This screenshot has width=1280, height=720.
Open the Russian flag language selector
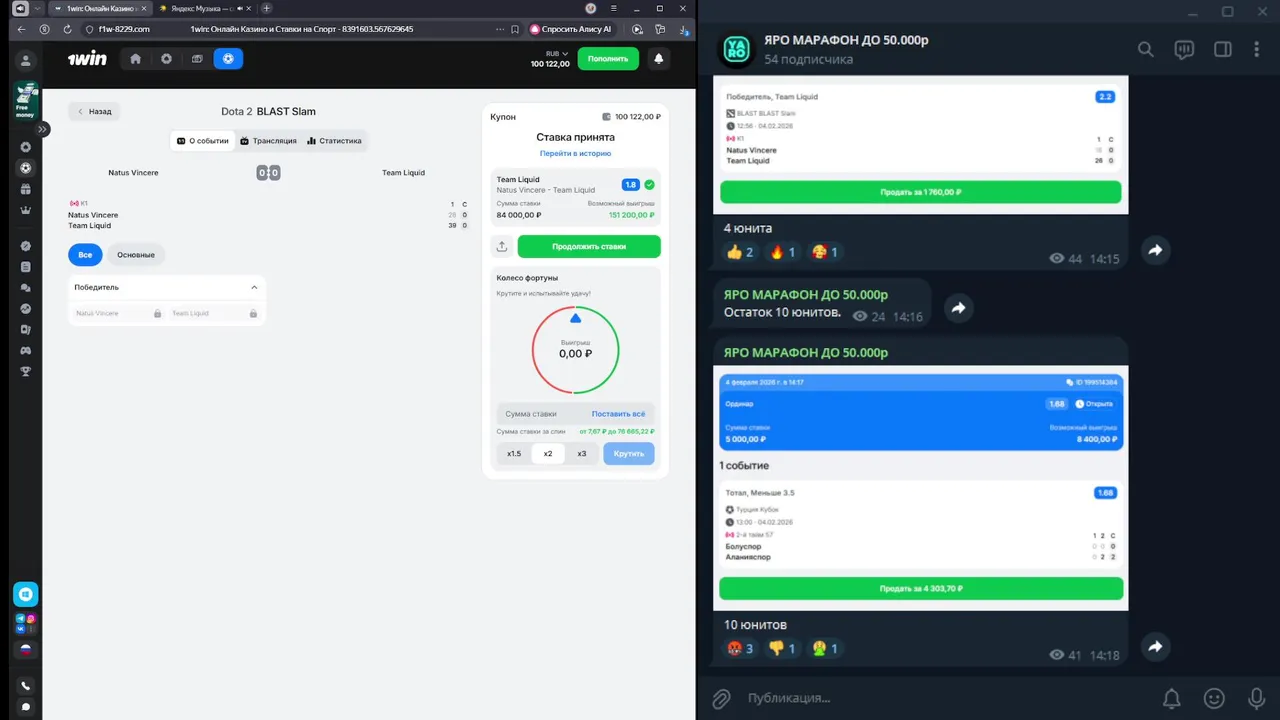tap(26, 649)
